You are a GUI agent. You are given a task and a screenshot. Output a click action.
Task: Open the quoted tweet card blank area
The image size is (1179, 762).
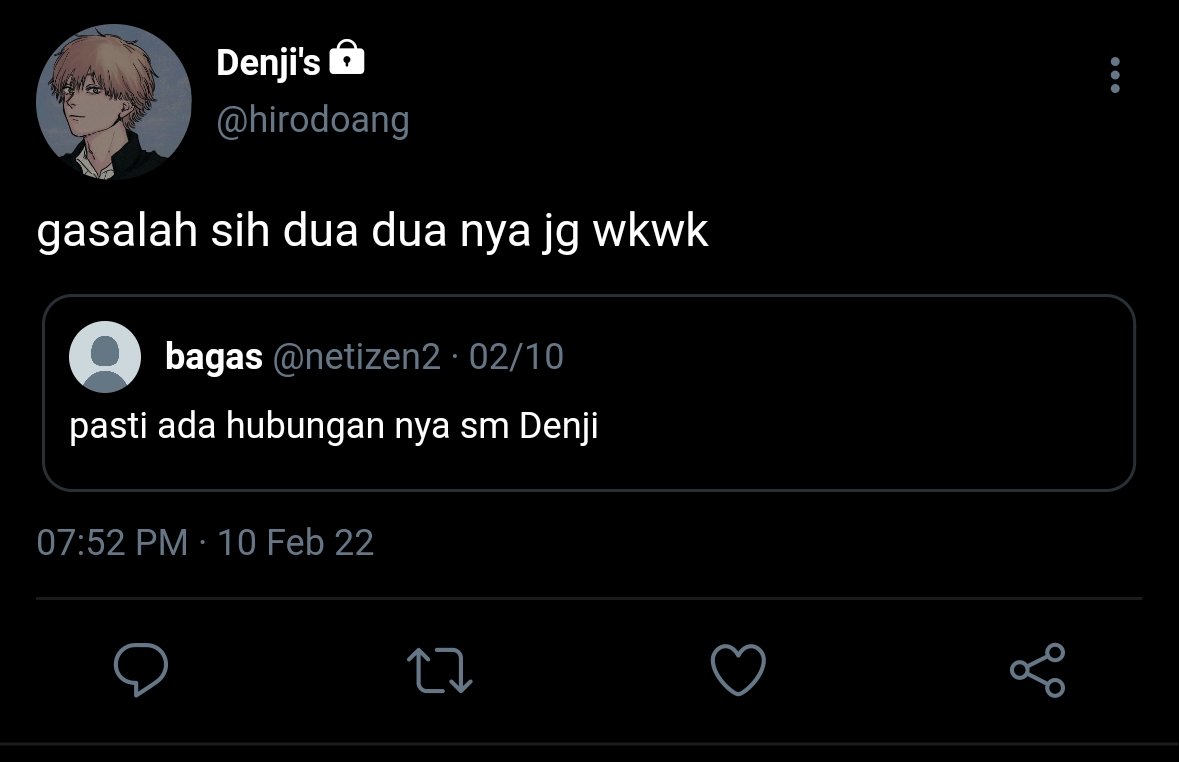coord(865,421)
